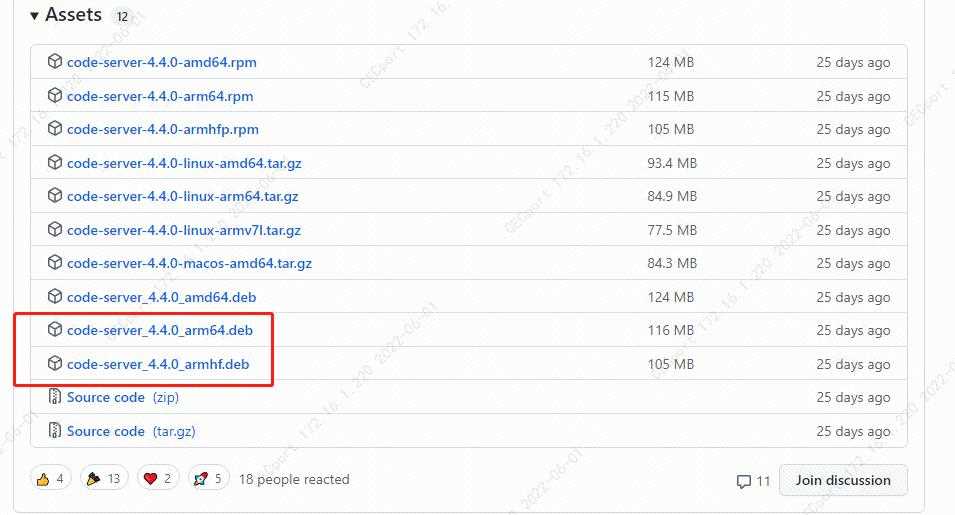This screenshot has width=955, height=515.
Task: Click zip file icon beside Source code (zip)
Action: pos(55,396)
